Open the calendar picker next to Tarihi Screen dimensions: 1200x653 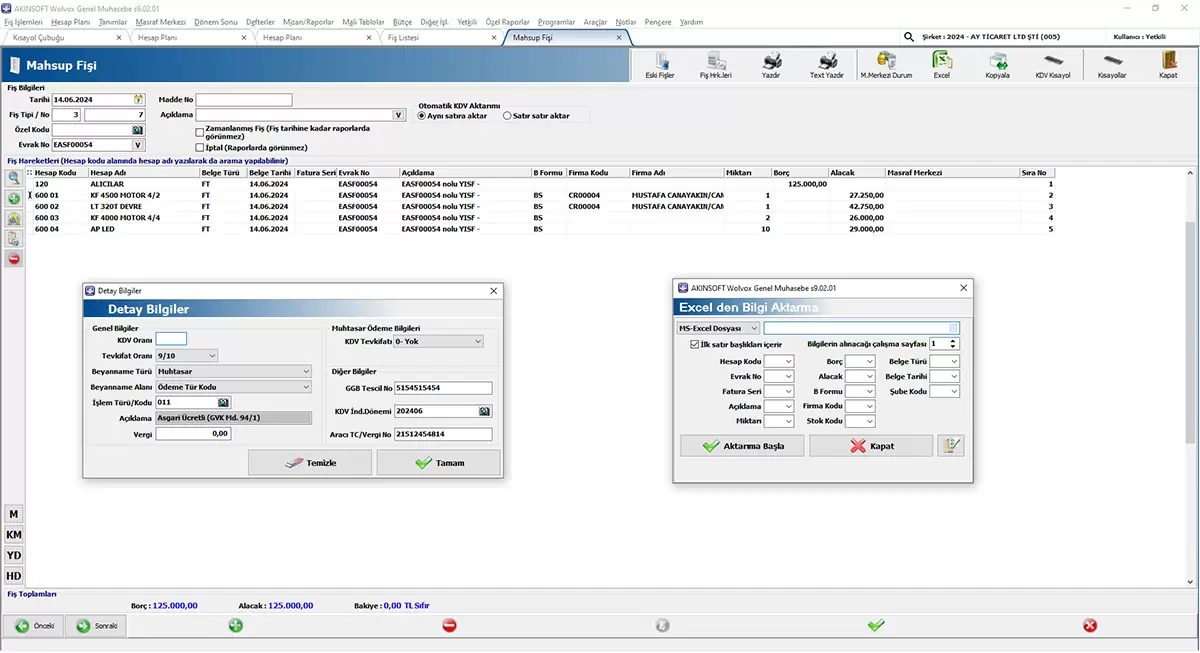(139, 100)
